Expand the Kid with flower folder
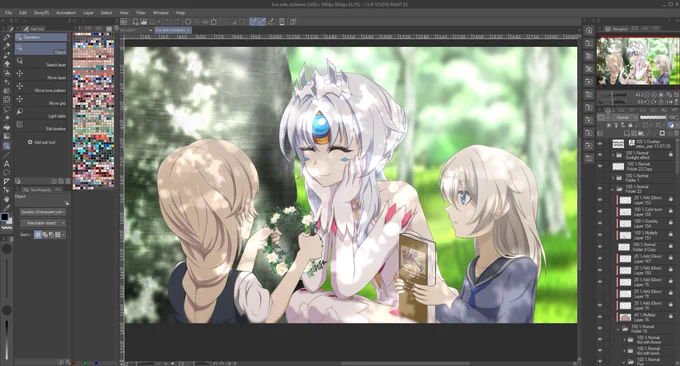Image resolution: width=680 pixels, height=366 pixels. point(624,340)
